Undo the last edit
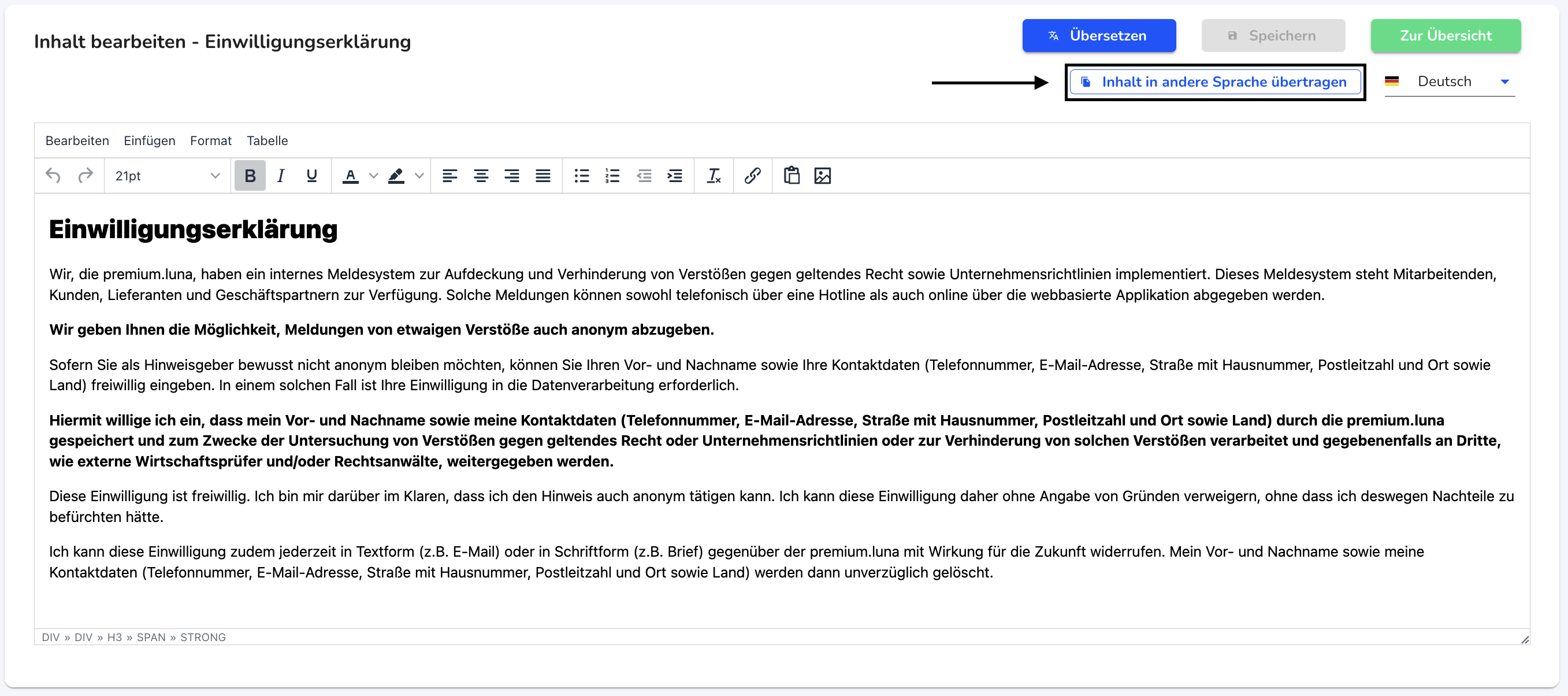 point(53,175)
